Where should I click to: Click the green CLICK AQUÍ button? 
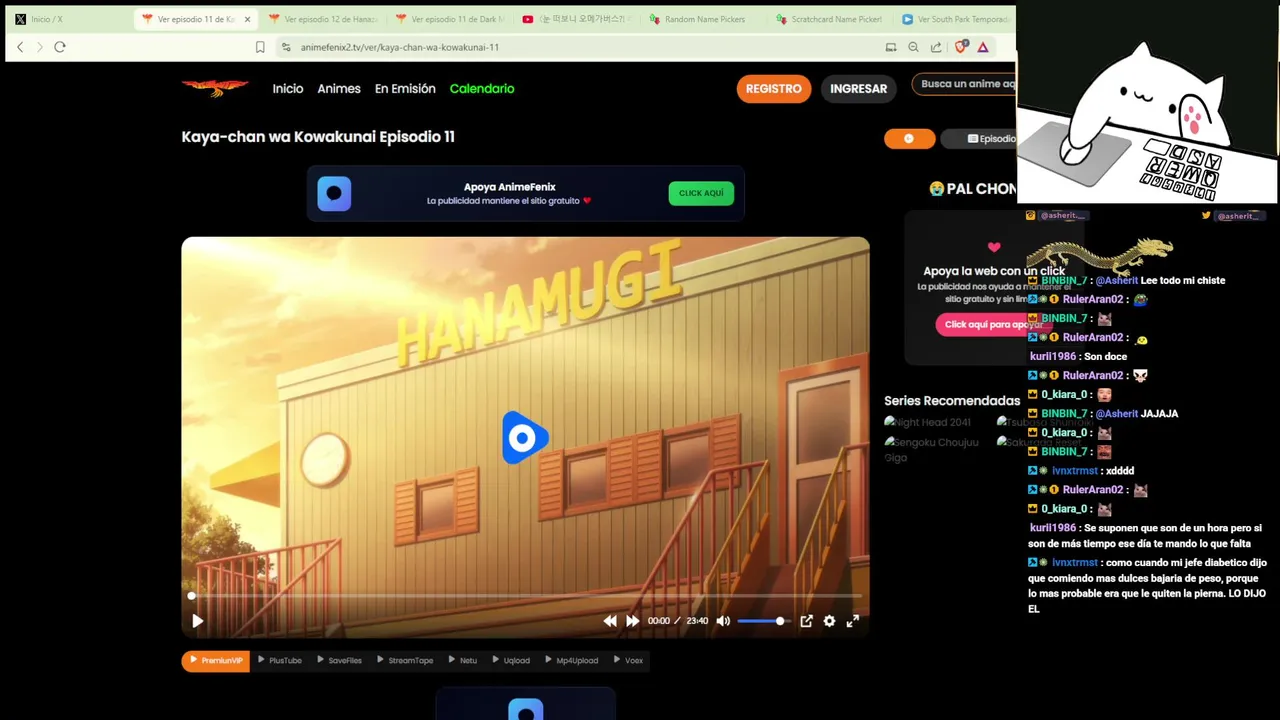pyautogui.click(x=701, y=193)
